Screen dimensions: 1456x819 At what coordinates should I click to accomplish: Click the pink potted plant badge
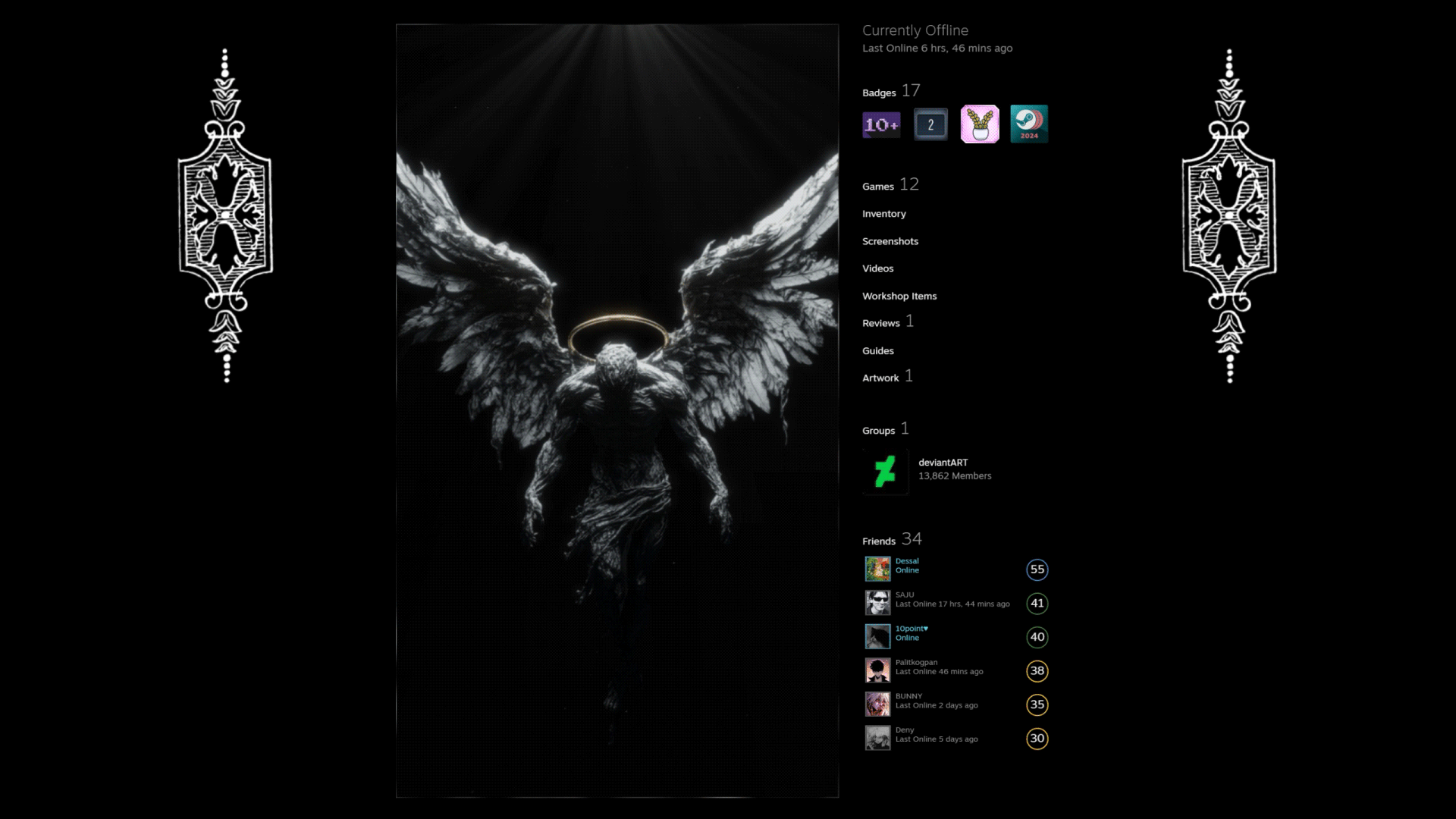click(x=980, y=124)
